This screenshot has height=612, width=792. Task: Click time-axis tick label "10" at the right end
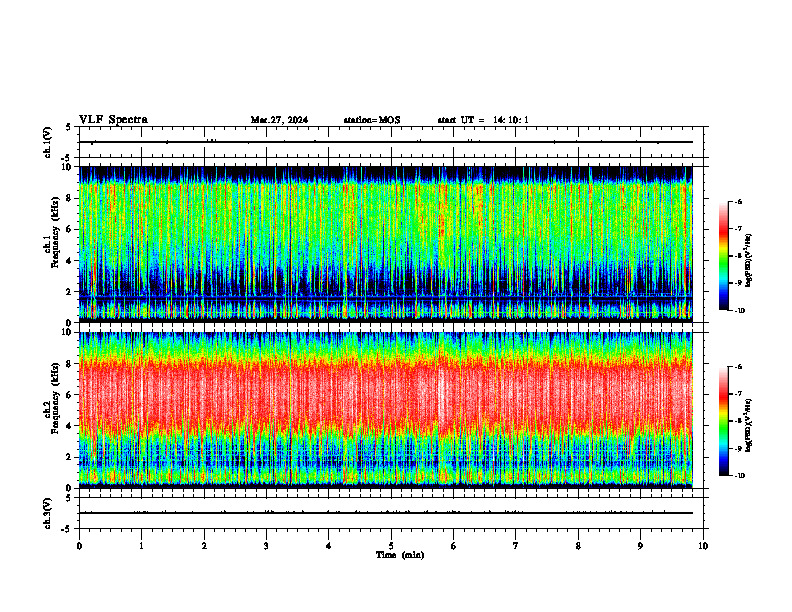click(703, 546)
